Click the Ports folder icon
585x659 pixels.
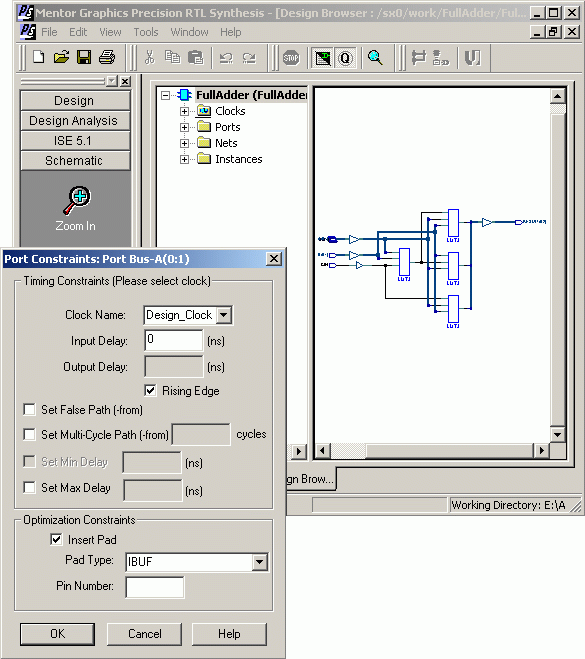click(204, 127)
